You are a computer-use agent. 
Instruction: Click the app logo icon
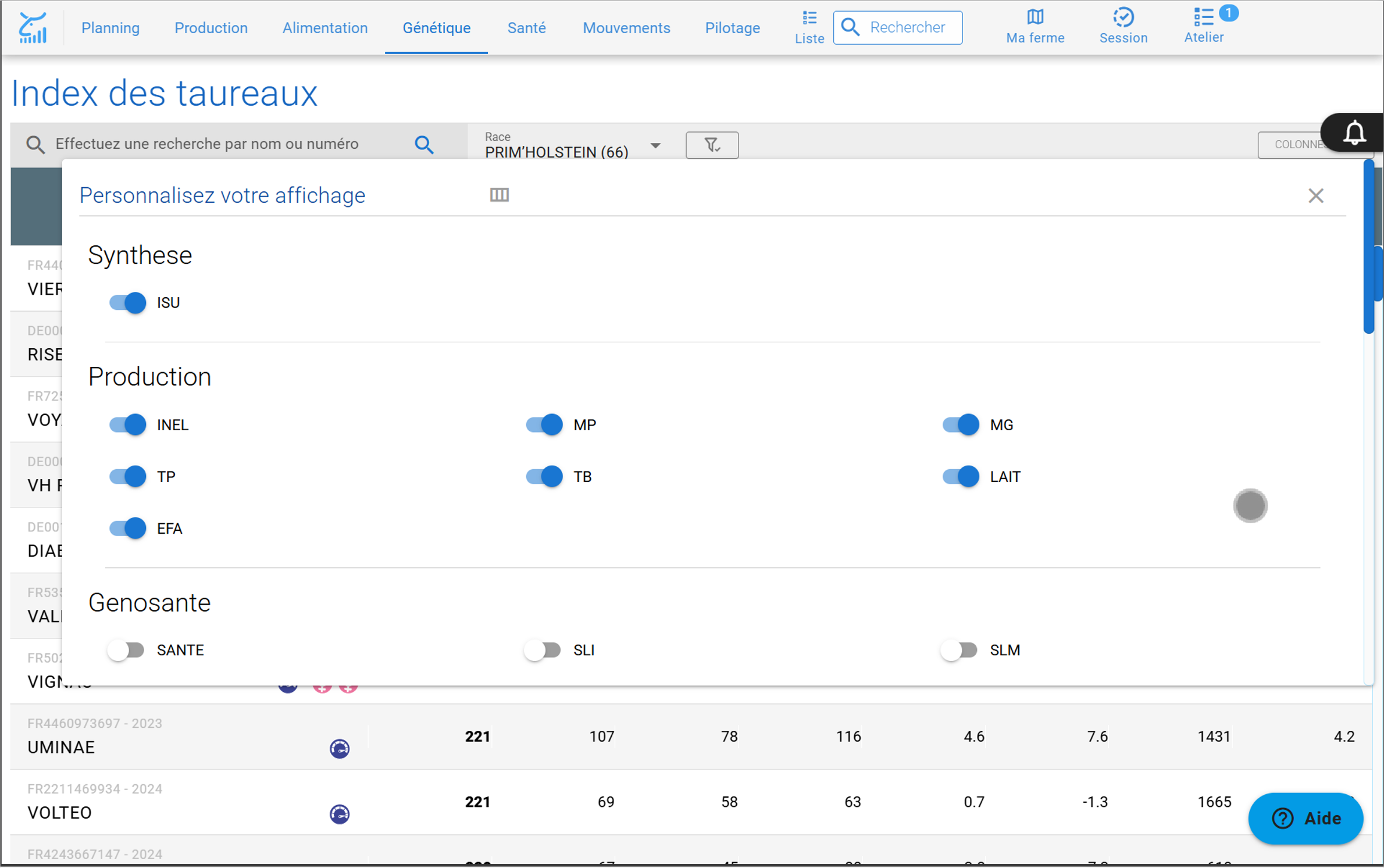[x=33, y=27]
